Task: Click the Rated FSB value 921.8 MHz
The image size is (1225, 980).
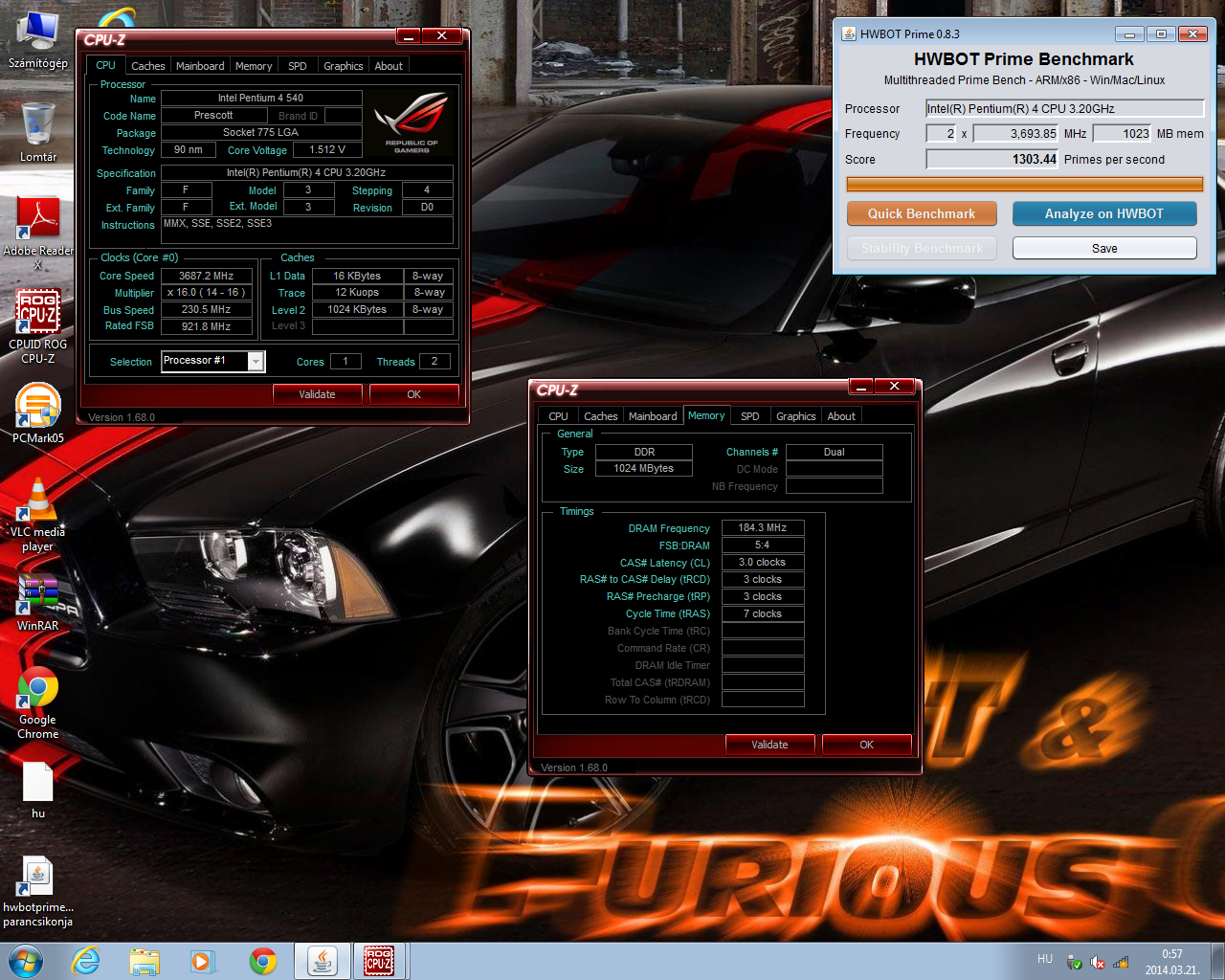Action: [207, 326]
